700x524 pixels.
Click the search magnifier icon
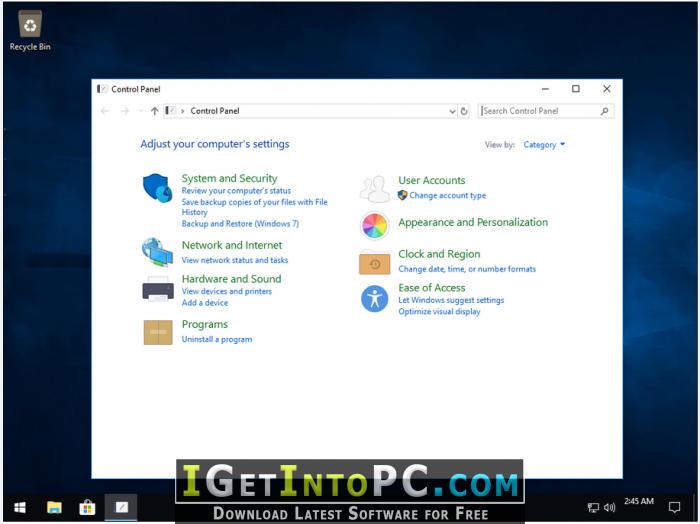[604, 111]
